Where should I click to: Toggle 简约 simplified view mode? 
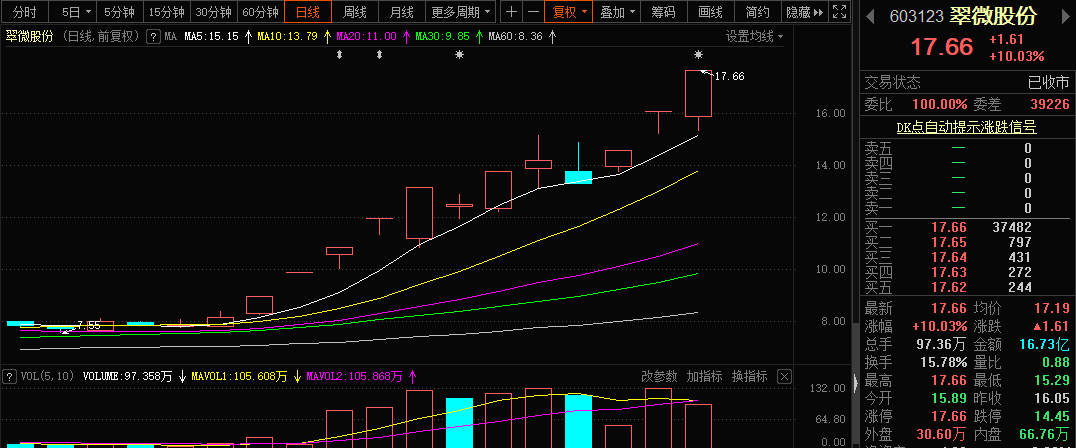pyautogui.click(x=758, y=12)
